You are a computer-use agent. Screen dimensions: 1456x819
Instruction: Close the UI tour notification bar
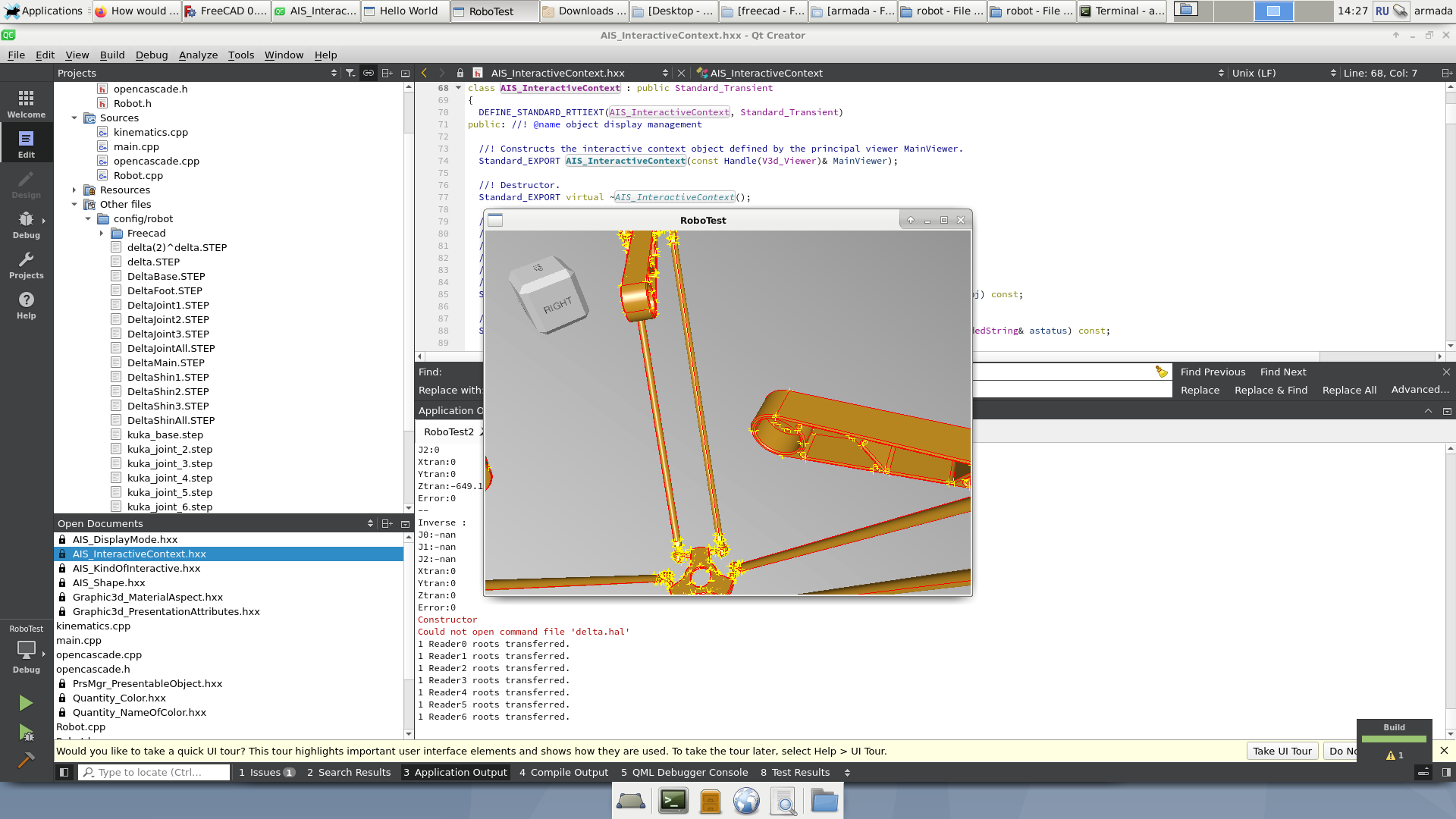1444,751
